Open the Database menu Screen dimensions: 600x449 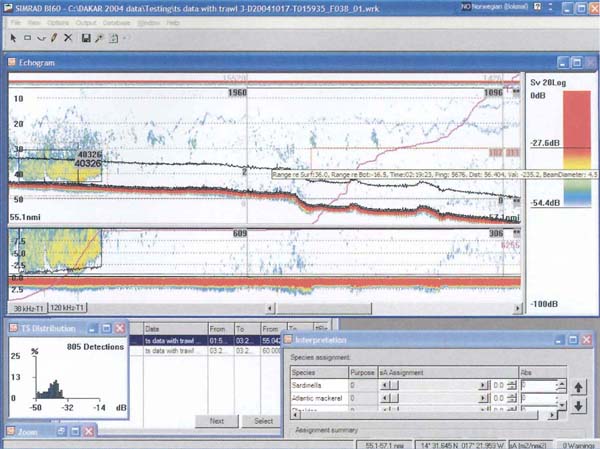pyautogui.click(x=116, y=21)
